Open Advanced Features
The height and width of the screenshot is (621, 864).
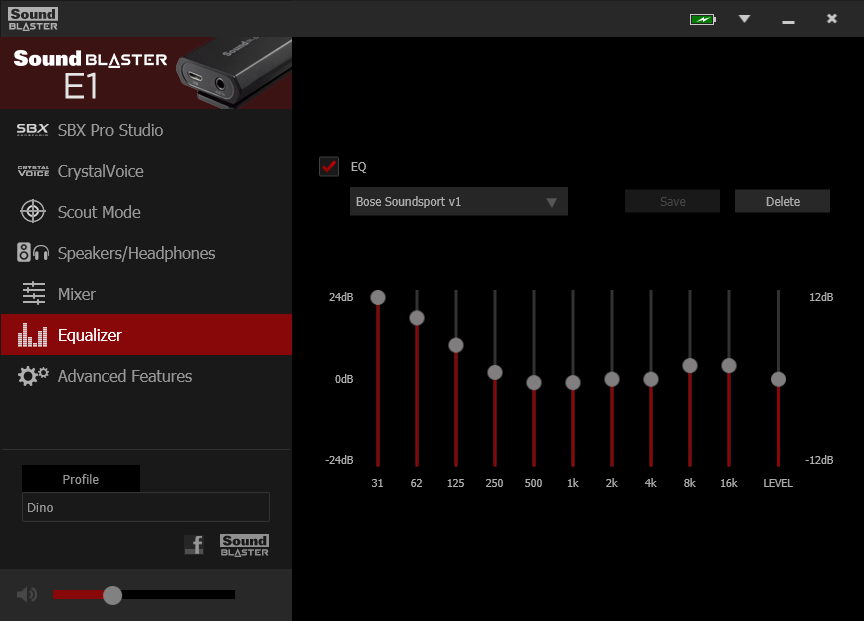click(146, 376)
